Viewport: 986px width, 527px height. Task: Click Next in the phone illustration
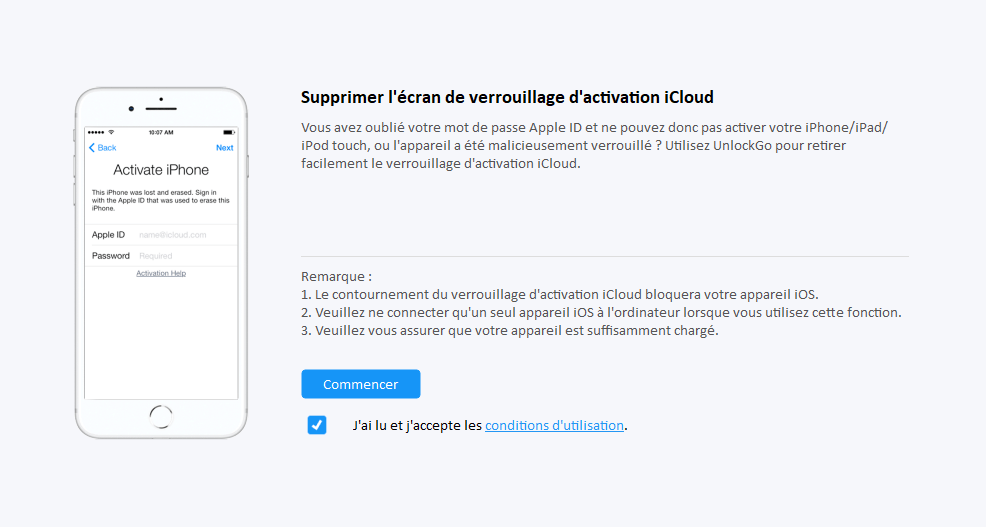(225, 148)
